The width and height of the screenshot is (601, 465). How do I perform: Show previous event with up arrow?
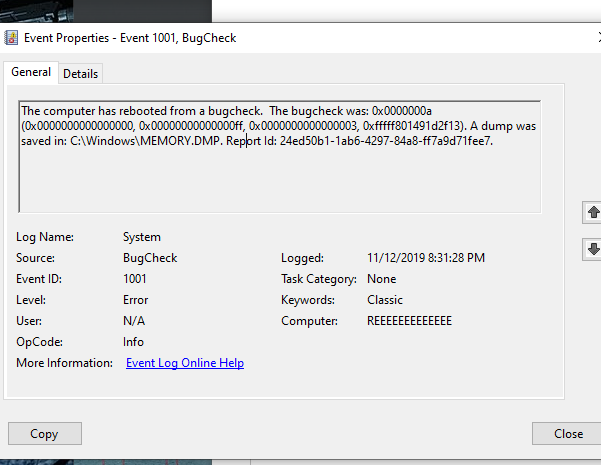592,212
